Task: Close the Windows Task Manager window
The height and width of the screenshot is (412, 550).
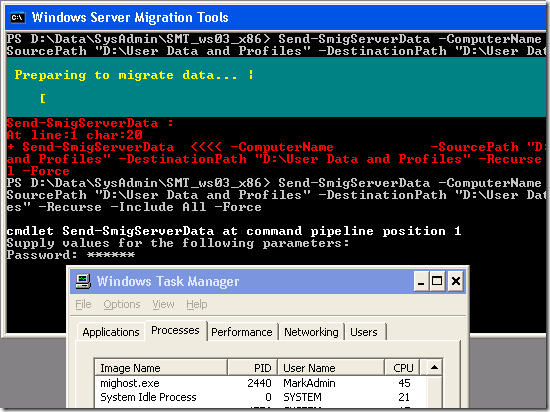Action: pos(456,281)
